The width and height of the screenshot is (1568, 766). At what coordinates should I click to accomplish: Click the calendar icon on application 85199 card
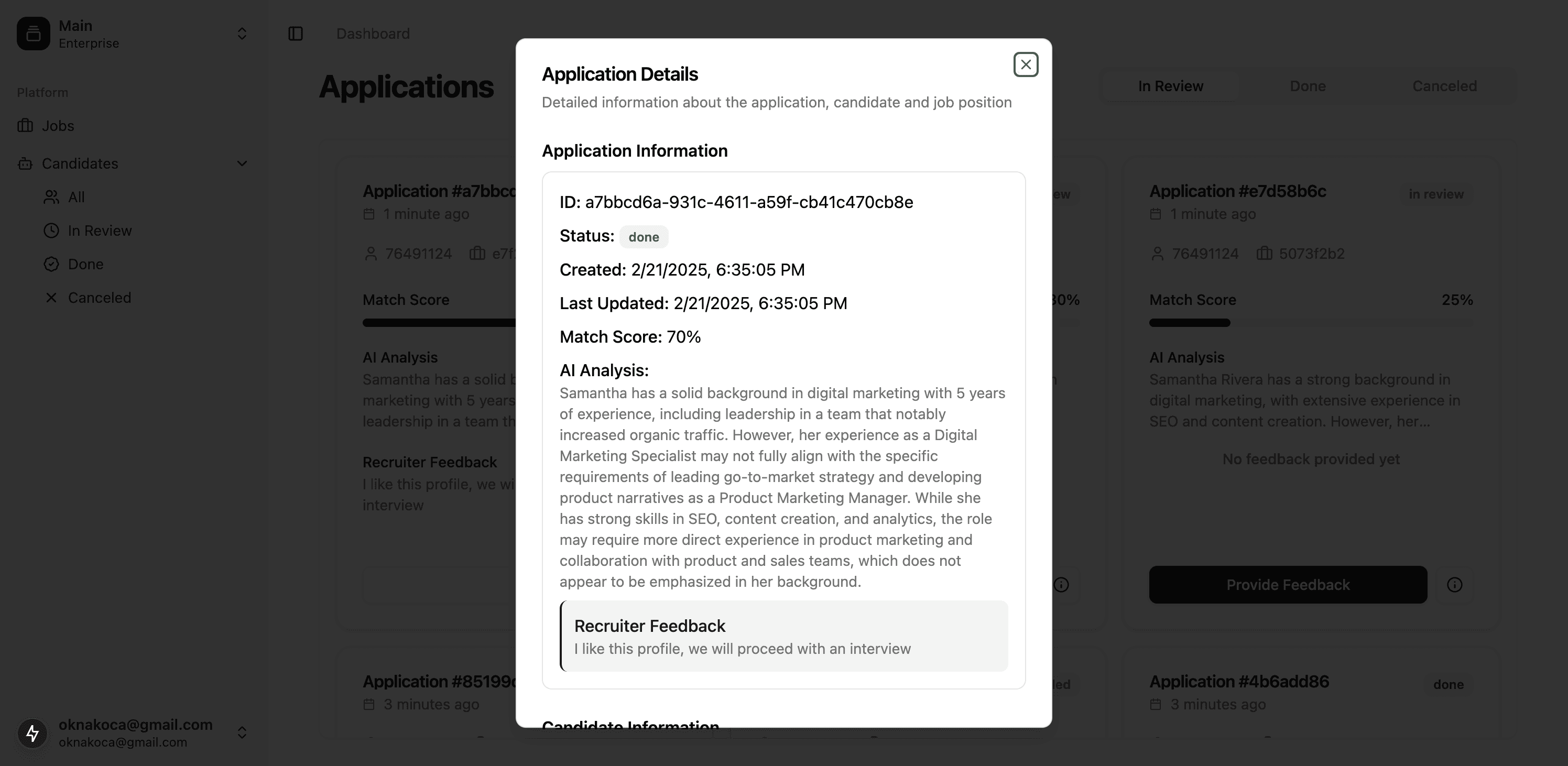click(369, 705)
